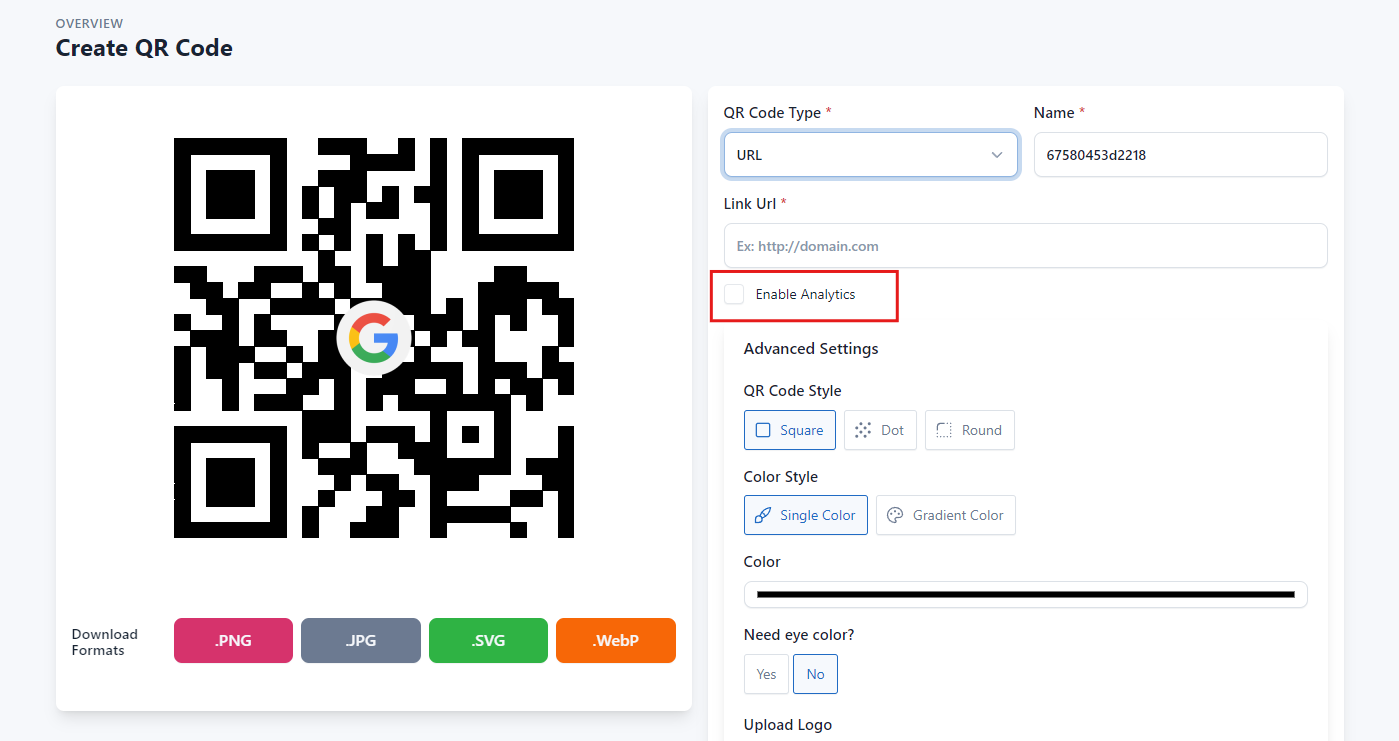Download the QR code as .PNG
The height and width of the screenshot is (741, 1399).
[x=233, y=640]
